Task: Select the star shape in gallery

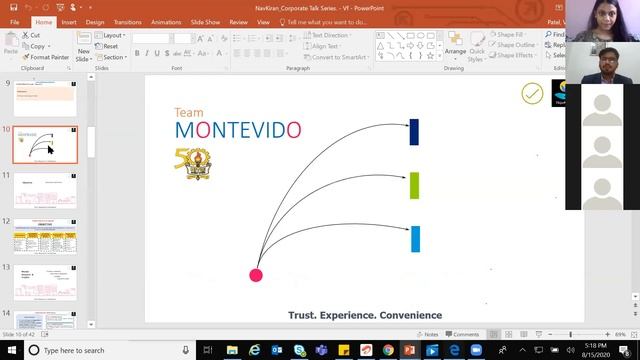Action: (430, 56)
